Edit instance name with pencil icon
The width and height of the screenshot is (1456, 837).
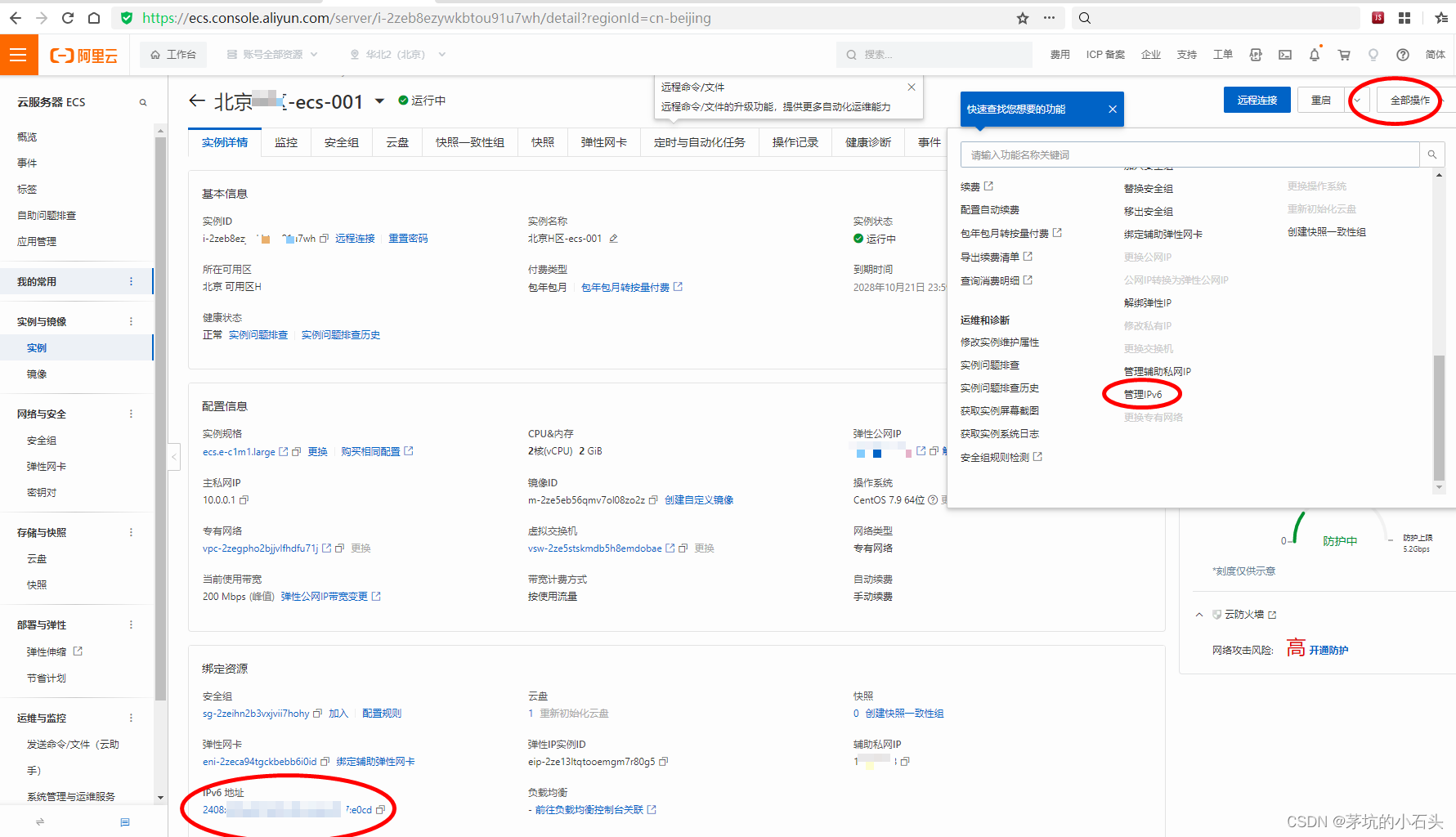tap(613, 239)
